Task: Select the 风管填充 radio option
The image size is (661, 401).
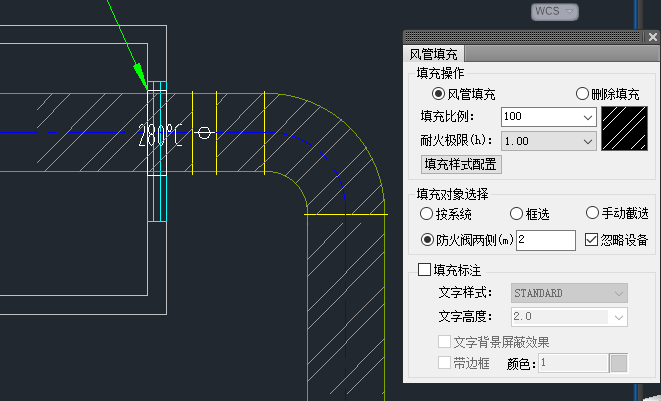Action: point(438,94)
